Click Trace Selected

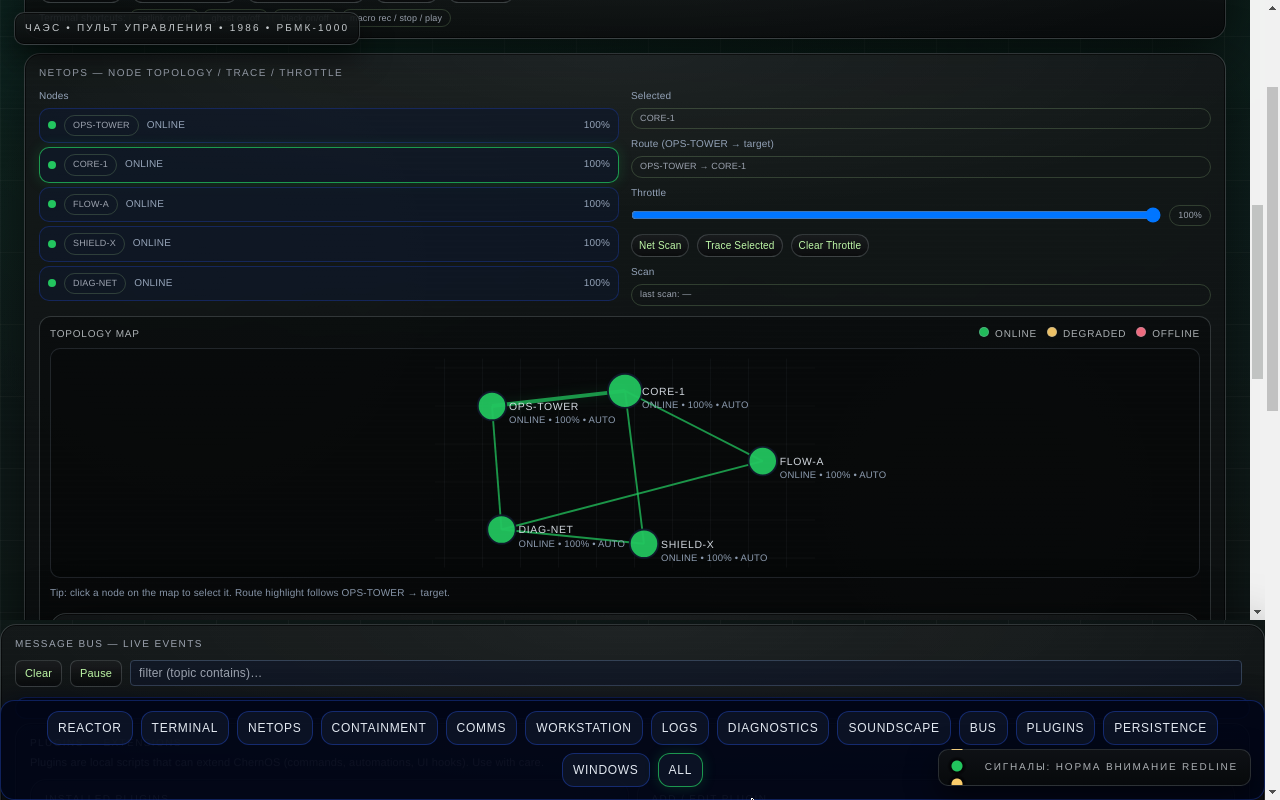click(x=739, y=245)
